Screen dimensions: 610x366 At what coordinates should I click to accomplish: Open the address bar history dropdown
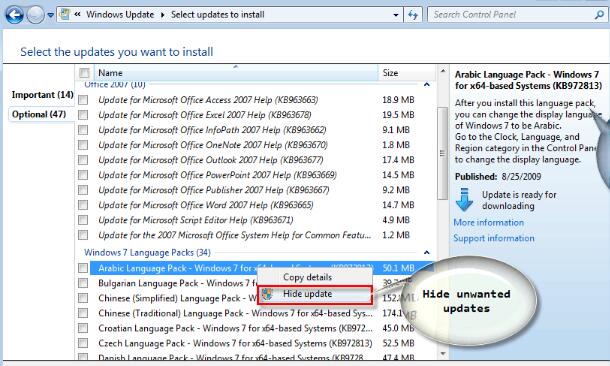pyautogui.click(x=396, y=15)
